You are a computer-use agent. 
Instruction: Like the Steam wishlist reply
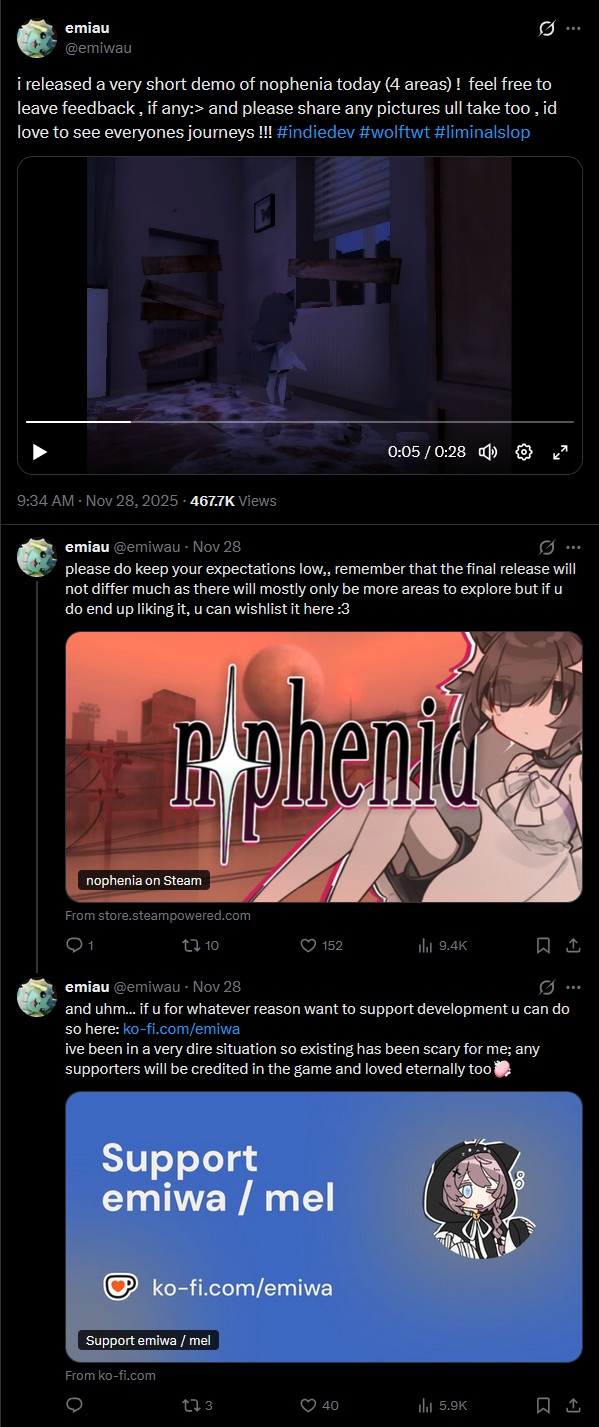321,945
